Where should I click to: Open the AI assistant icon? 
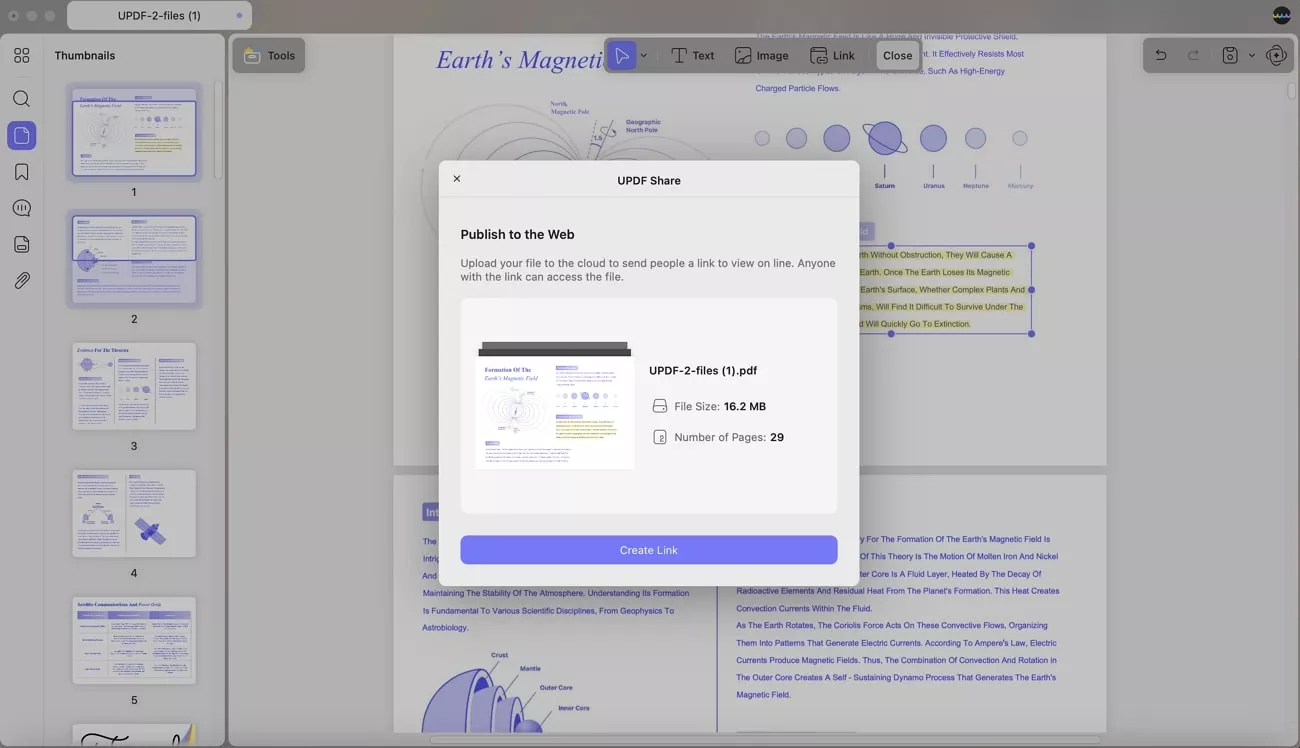click(1277, 55)
